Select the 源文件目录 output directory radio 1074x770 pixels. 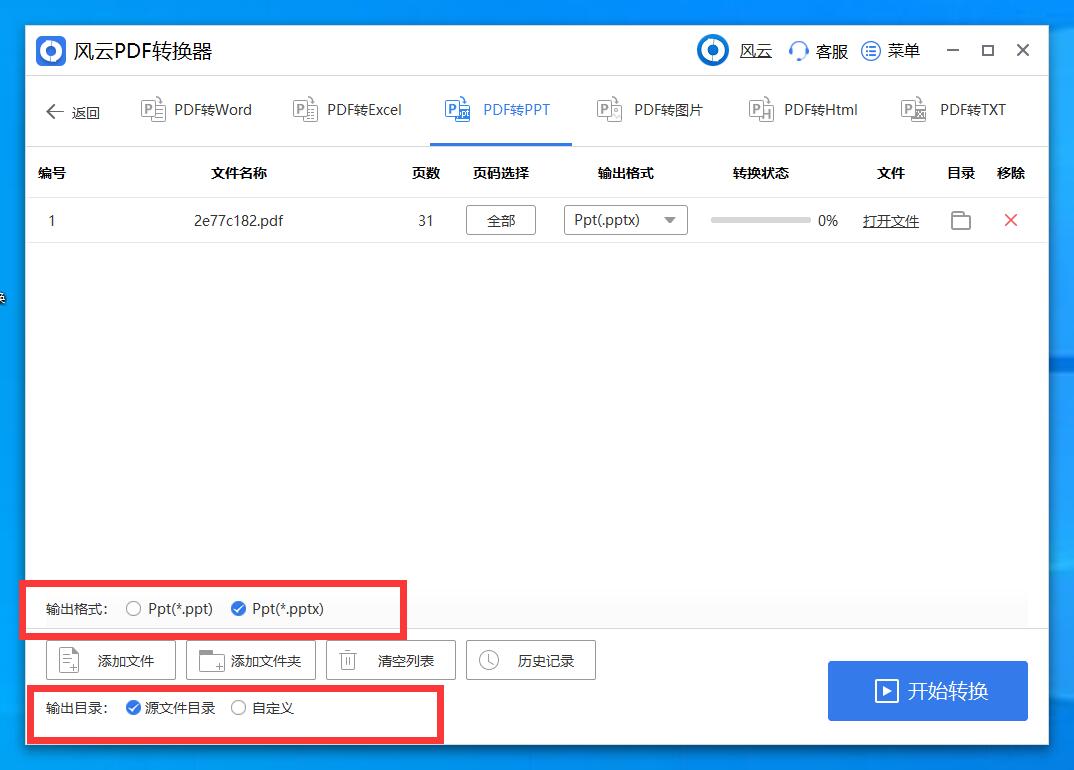tap(134, 708)
